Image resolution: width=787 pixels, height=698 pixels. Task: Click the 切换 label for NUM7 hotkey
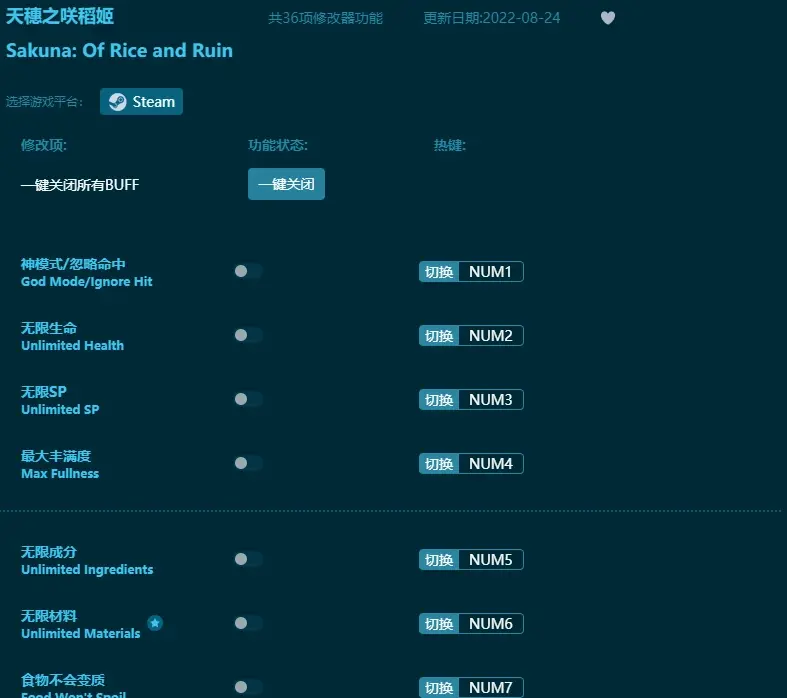click(x=439, y=687)
